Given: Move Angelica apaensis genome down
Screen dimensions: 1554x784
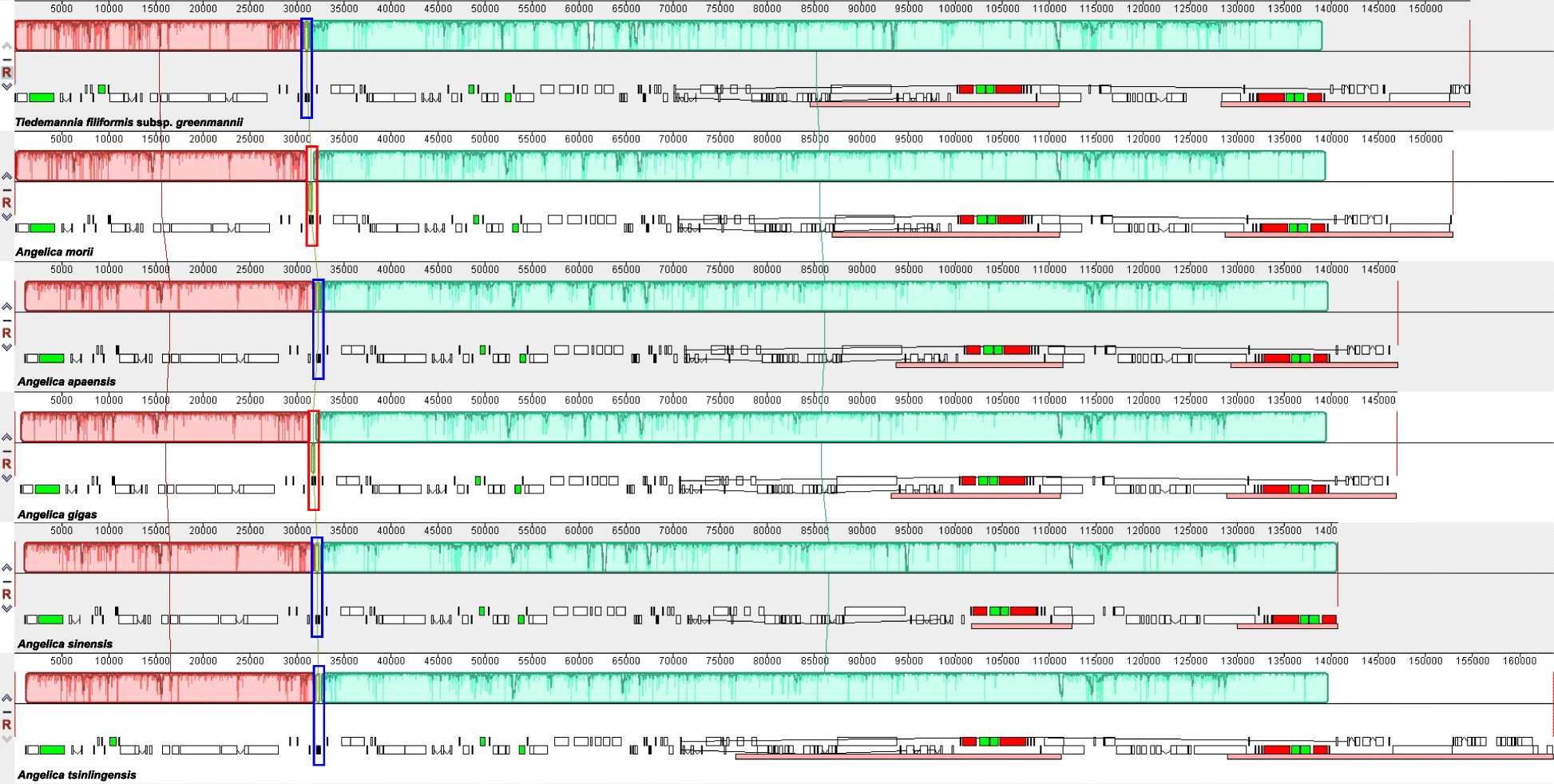Looking at the screenshot, I should tap(6, 347).
